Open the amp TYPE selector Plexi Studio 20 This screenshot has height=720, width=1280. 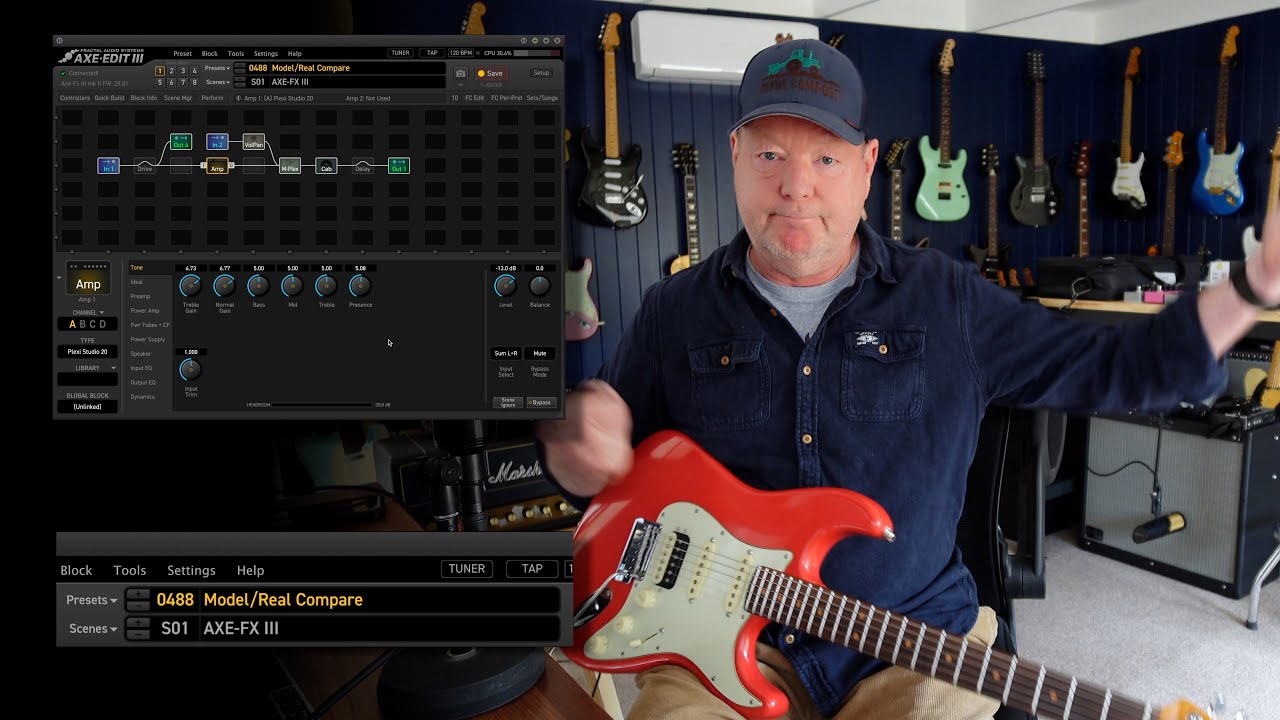pos(87,352)
